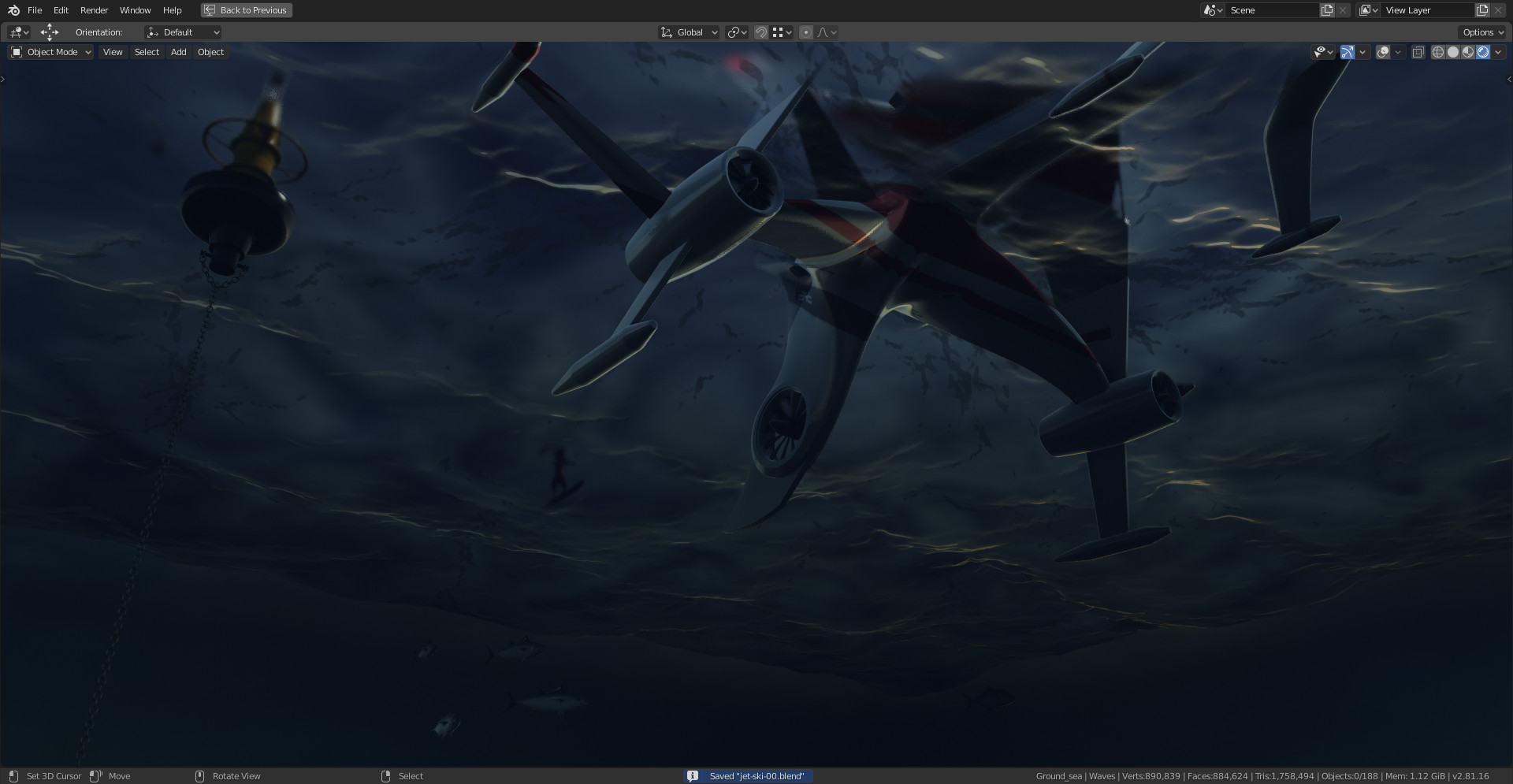Screen dimensions: 1513x784
Task: Remove the current View Layer
Action: 1498,10
